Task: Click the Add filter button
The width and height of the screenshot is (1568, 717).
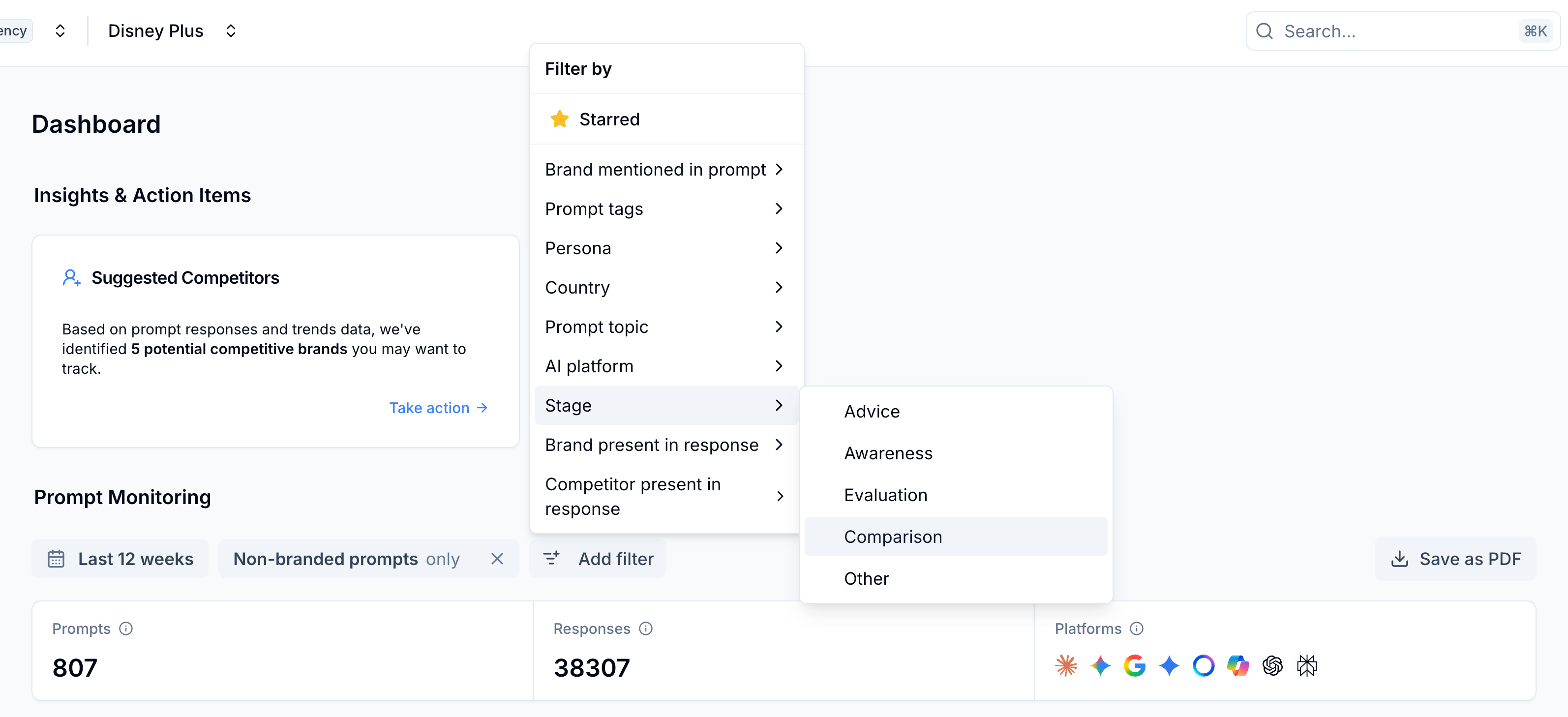Action: coord(598,559)
